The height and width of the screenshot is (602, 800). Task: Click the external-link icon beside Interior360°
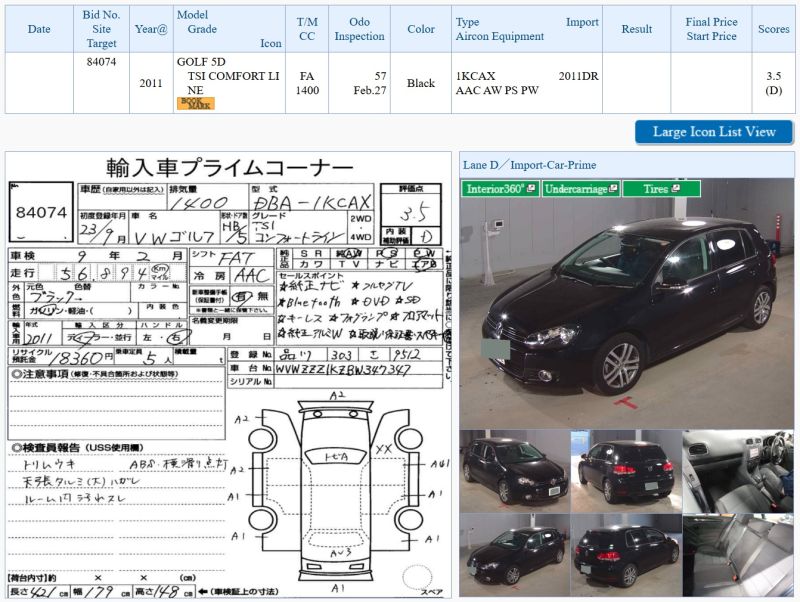click(531, 188)
